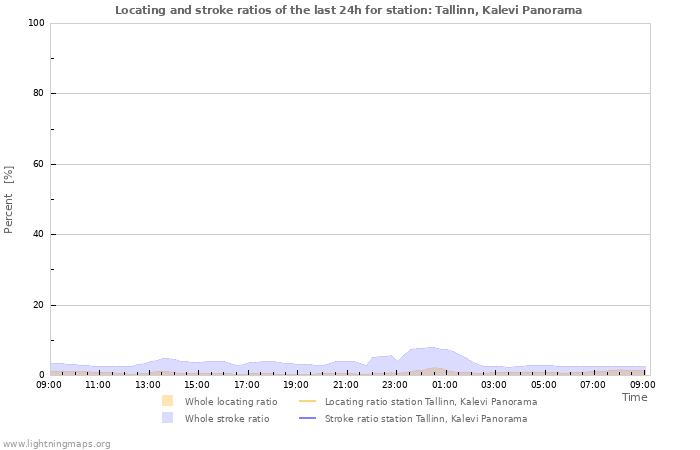The height and width of the screenshot is (450, 700).
Task: Open the www.lightningmaps.org watermark link
Action: click(56, 443)
